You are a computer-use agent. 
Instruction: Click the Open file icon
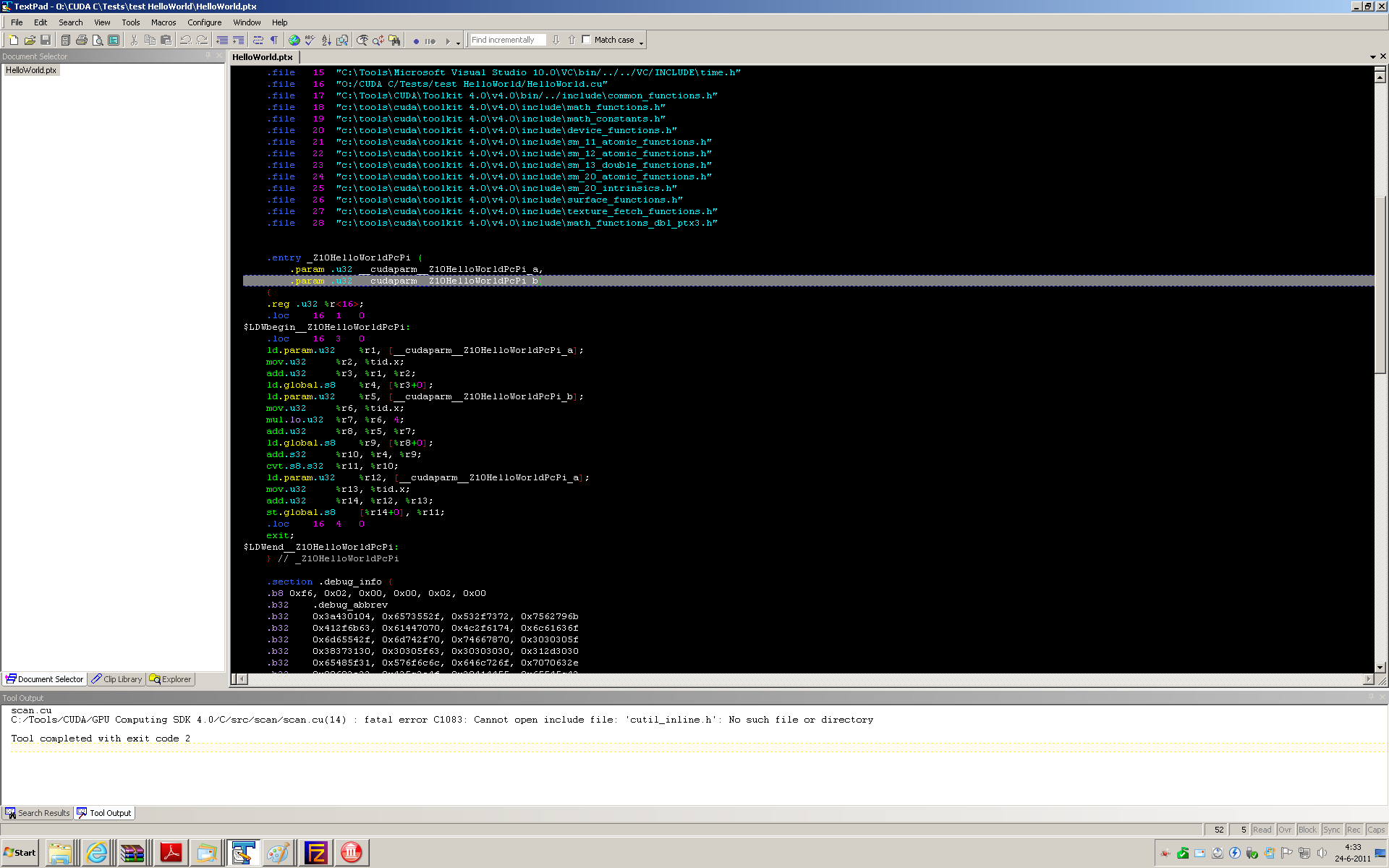30,41
